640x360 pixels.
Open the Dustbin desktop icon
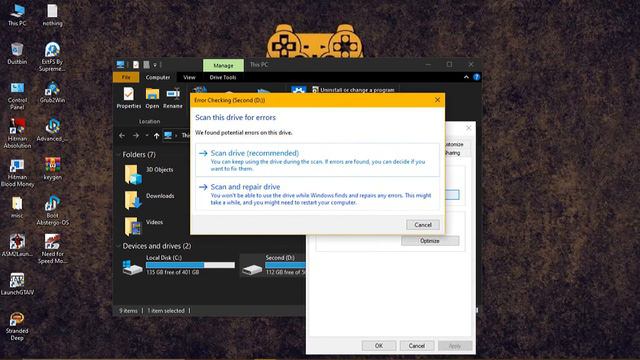[17, 53]
